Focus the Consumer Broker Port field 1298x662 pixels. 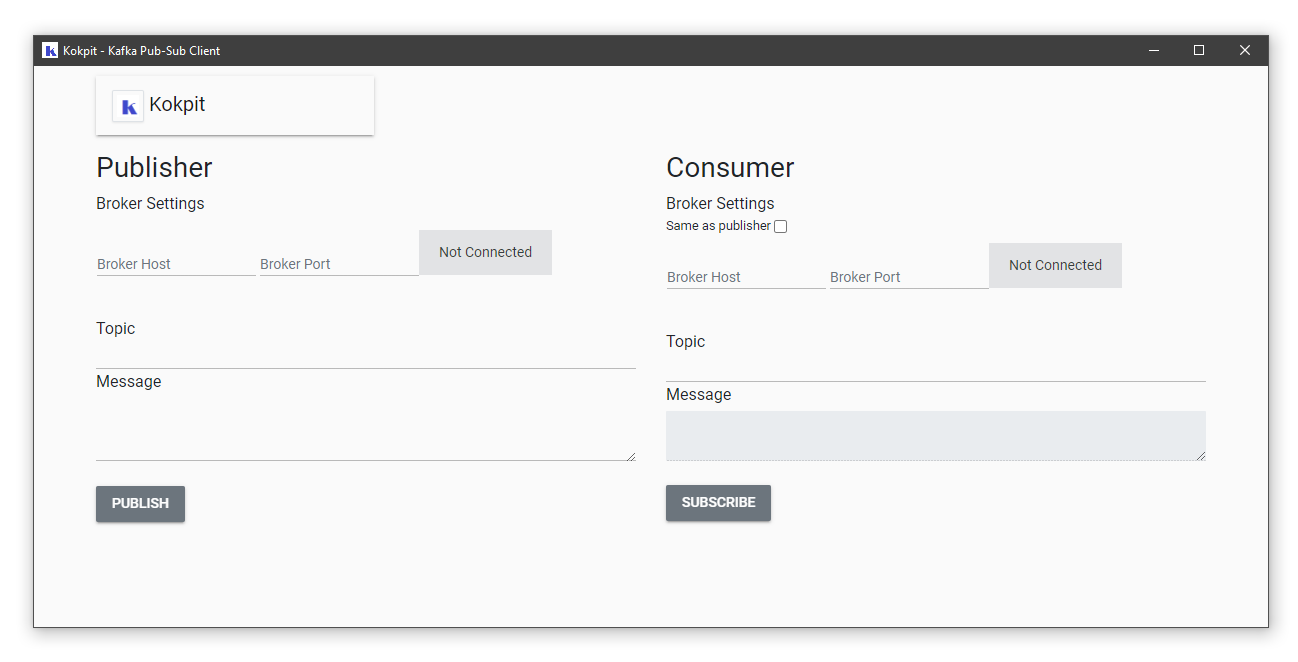coord(908,277)
